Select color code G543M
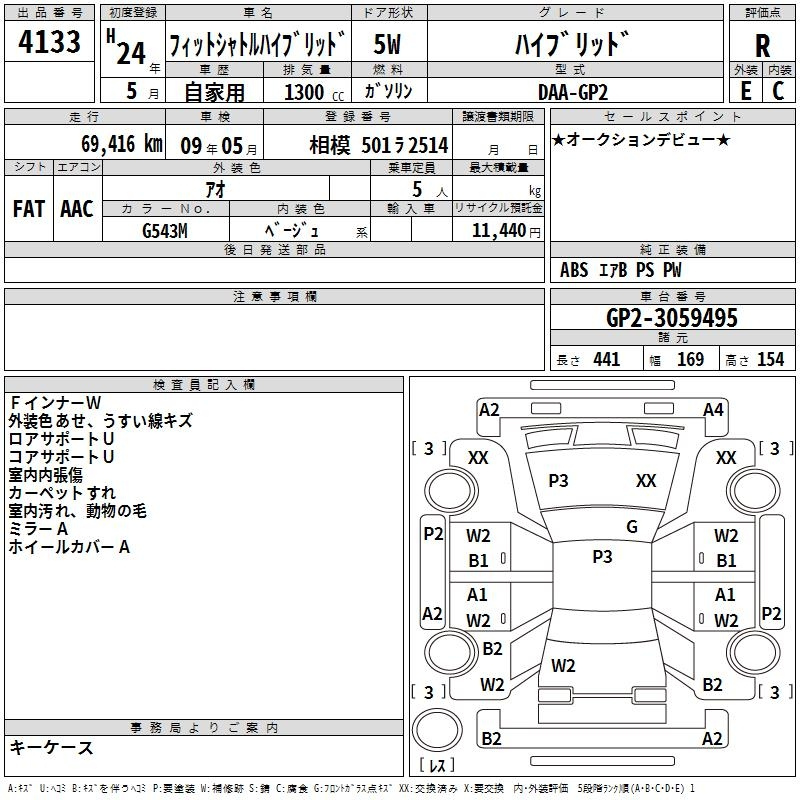Screen dimensions: 800x800 [166, 229]
